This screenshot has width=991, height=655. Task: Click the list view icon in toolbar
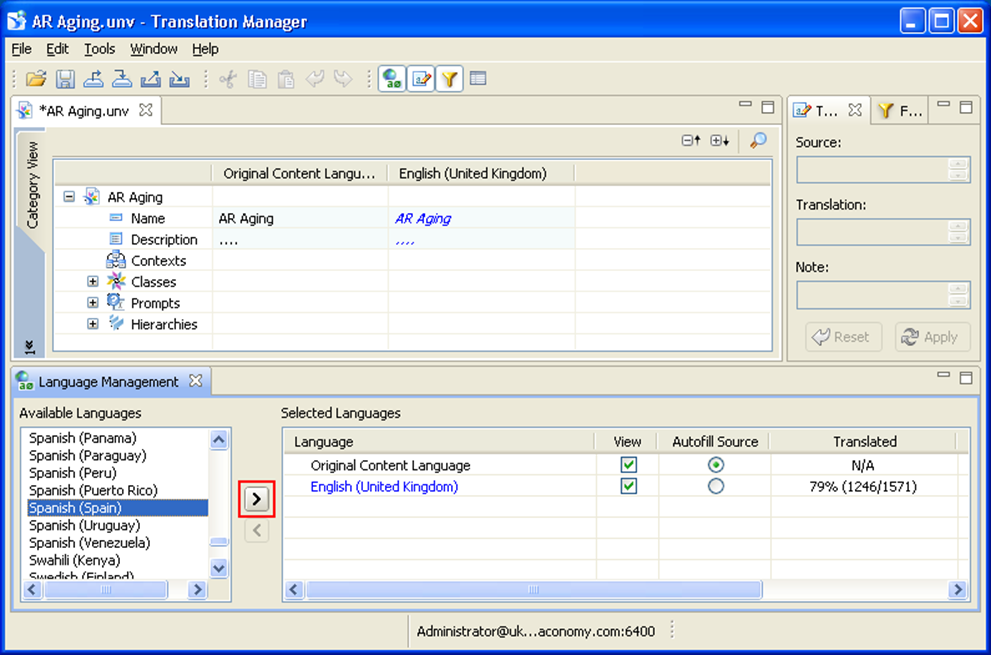point(478,79)
